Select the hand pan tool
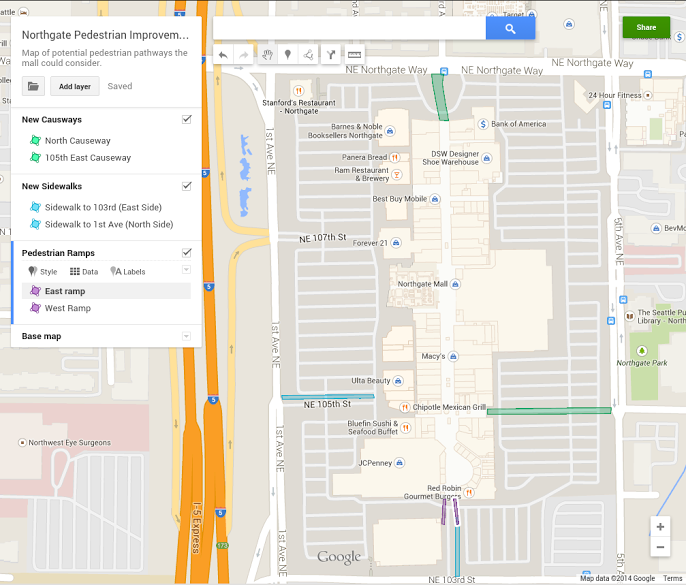This screenshot has height=585, width=686. [x=267, y=55]
